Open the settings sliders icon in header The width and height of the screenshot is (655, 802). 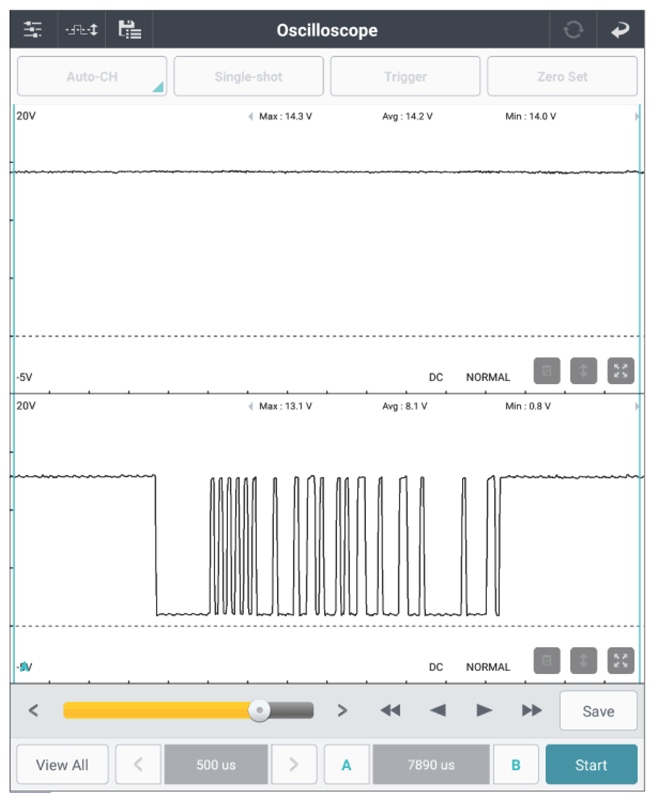33,30
